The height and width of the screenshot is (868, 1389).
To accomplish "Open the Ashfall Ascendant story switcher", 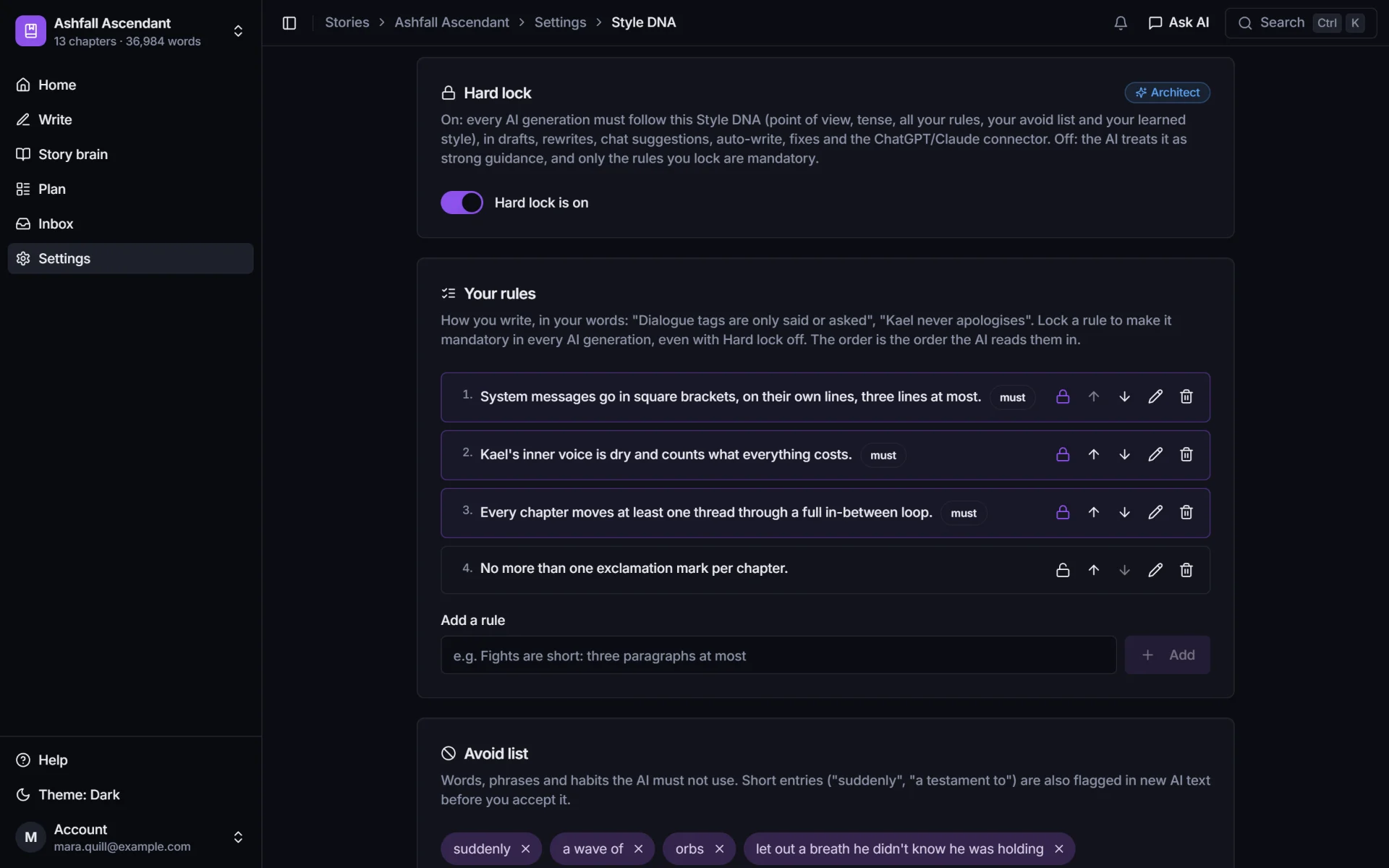I will [x=130, y=31].
